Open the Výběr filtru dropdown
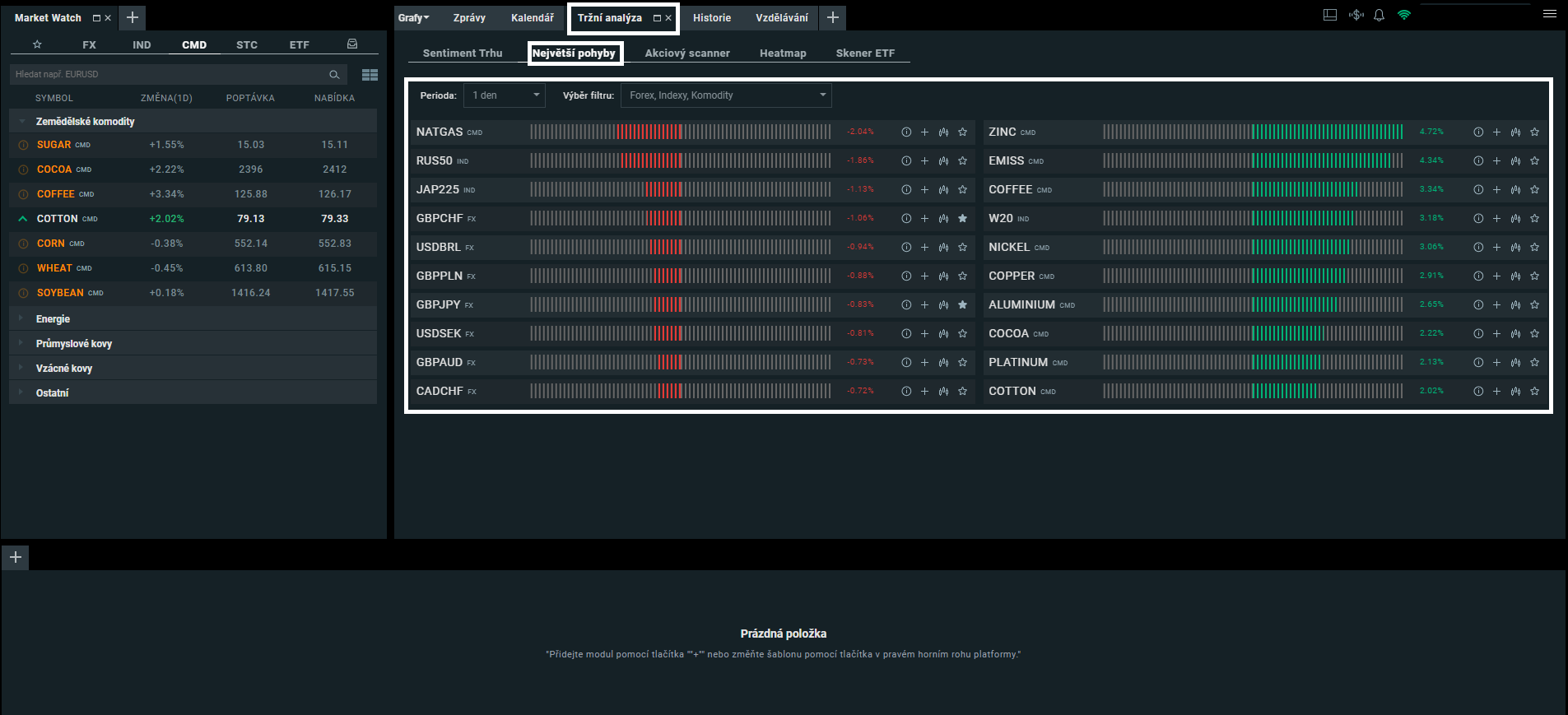 click(x=726, y=95)
